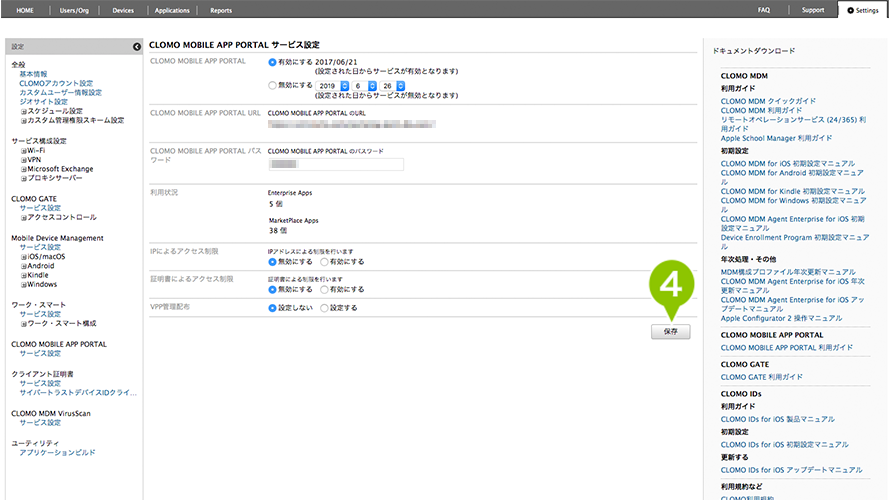Screen dimensions: 889x500
Task: Open 基本情報 in the sidebar
Action: (33, 74)
